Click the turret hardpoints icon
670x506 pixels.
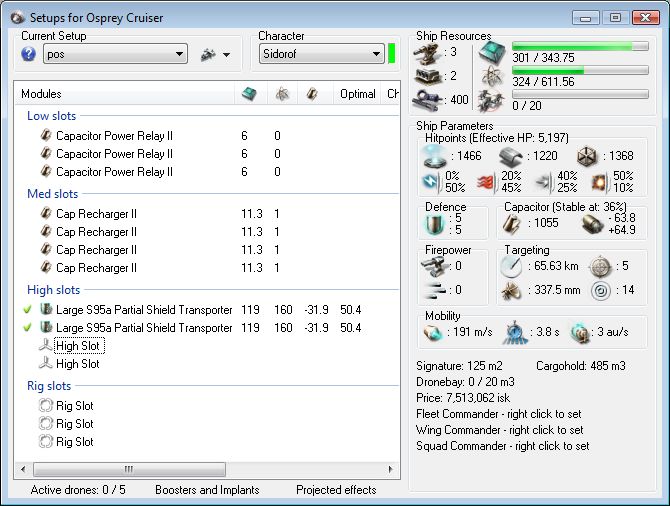pyautogui.click(x=427, y=54)
